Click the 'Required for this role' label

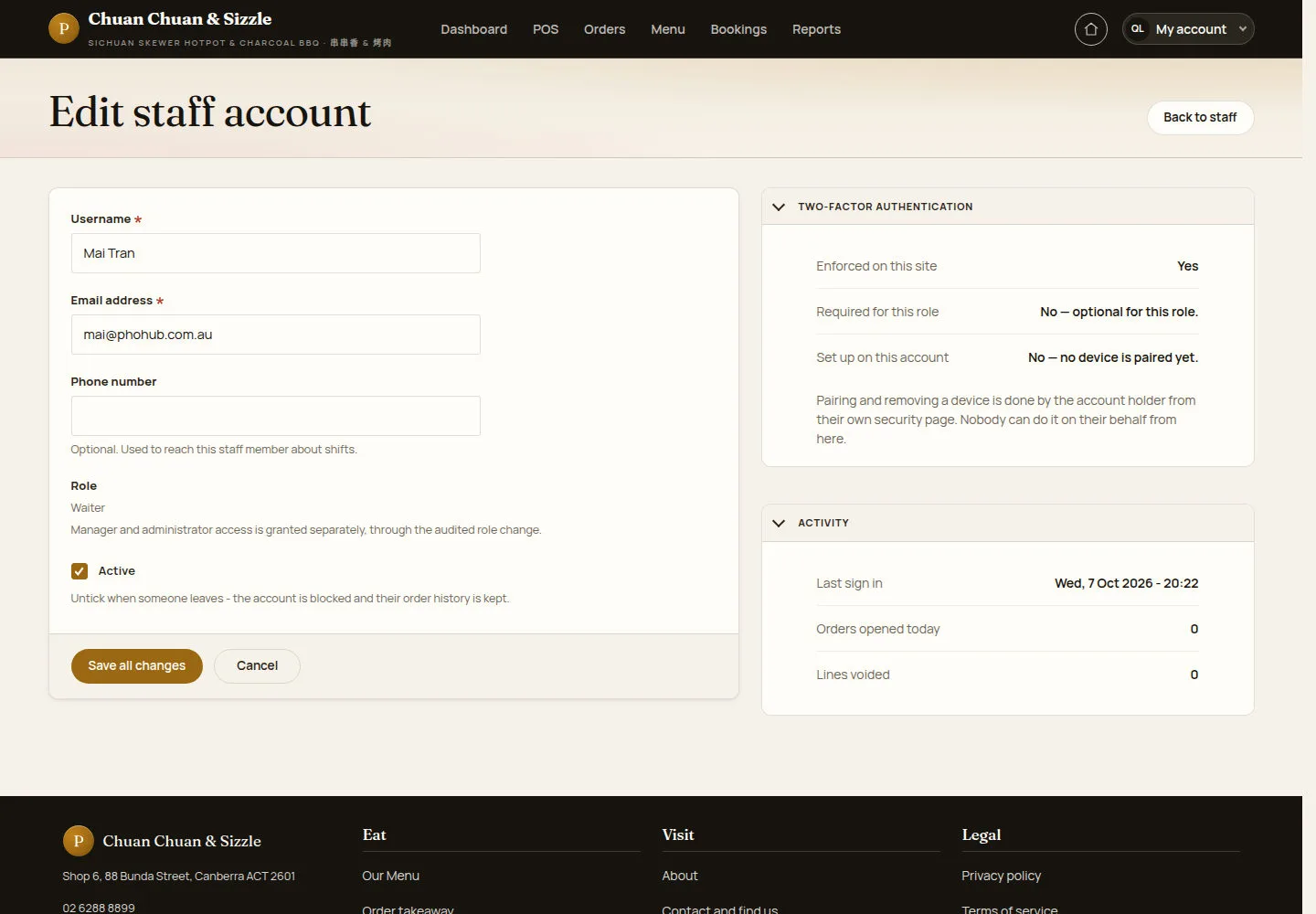click(877, 312)
